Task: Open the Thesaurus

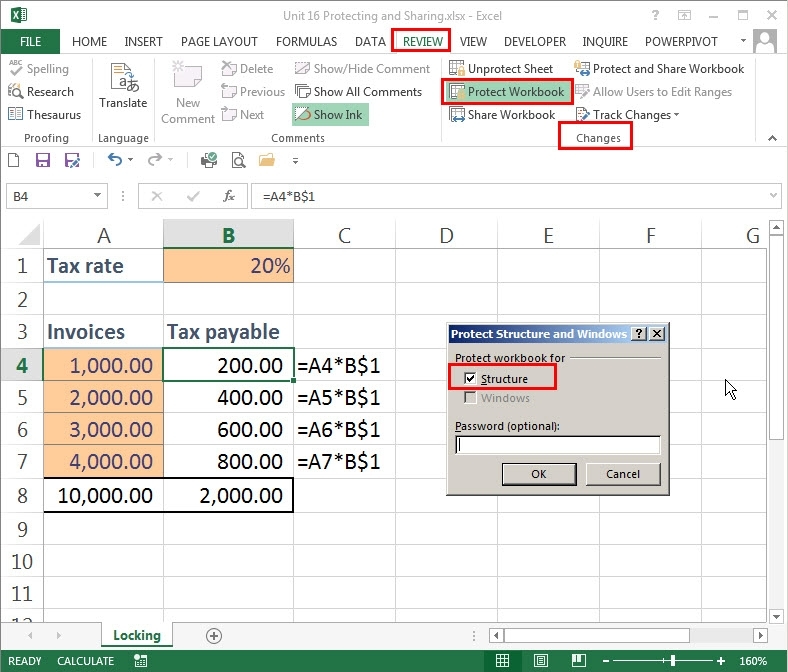Action: click(45, 115)
